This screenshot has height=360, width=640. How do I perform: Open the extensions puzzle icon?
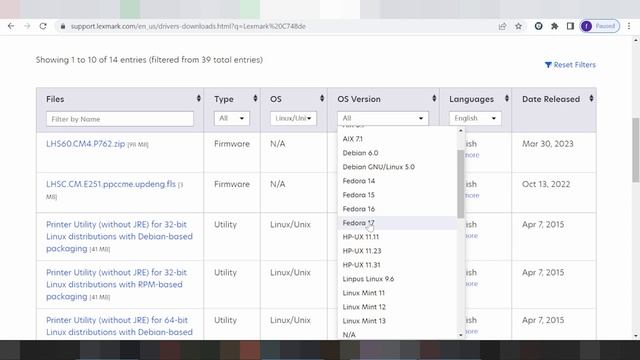(554, 26)
